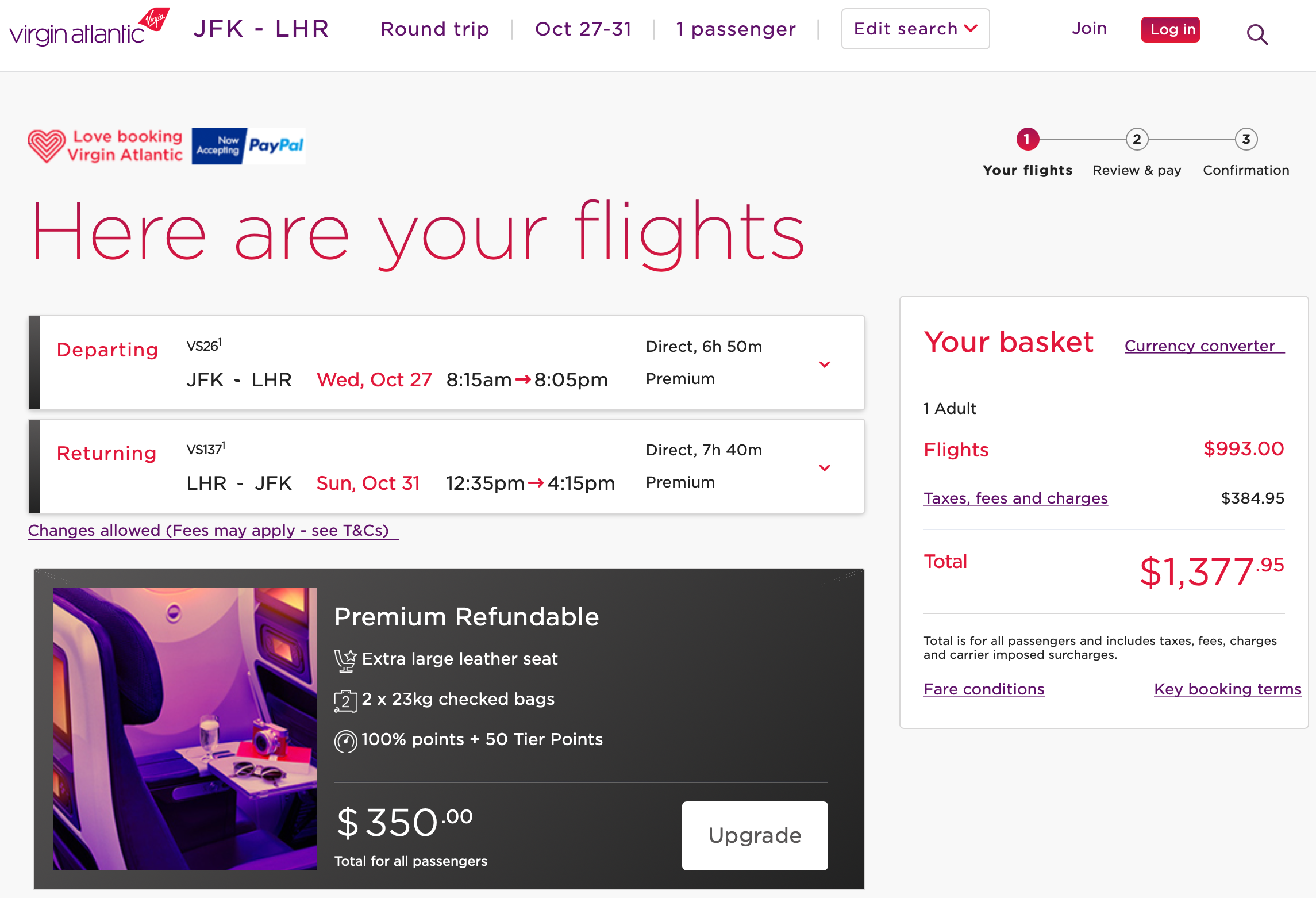Click the Virgin Atlantic logo

(x=89, y=29)
